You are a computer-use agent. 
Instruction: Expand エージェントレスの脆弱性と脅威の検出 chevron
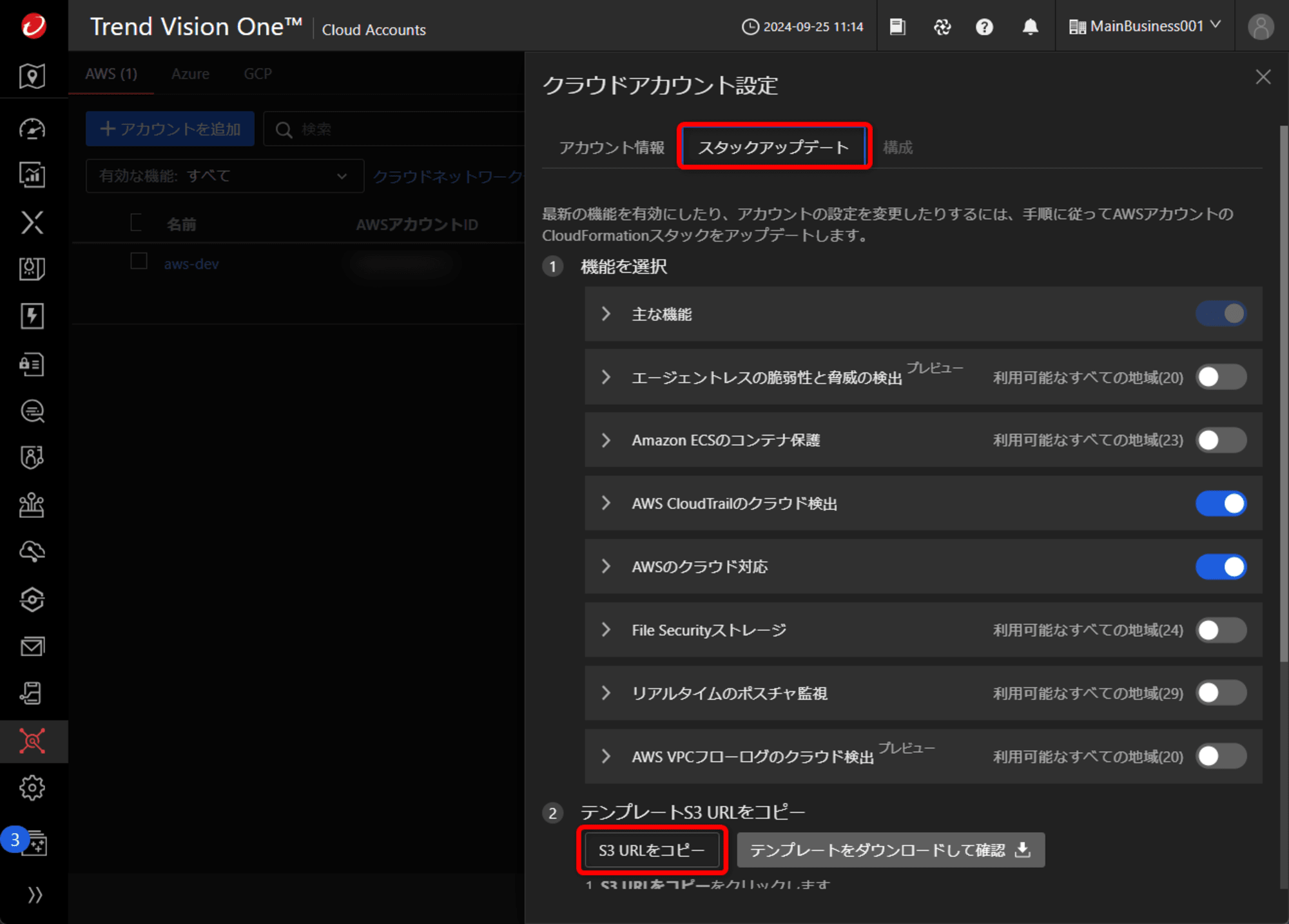(x=606, y=377)
